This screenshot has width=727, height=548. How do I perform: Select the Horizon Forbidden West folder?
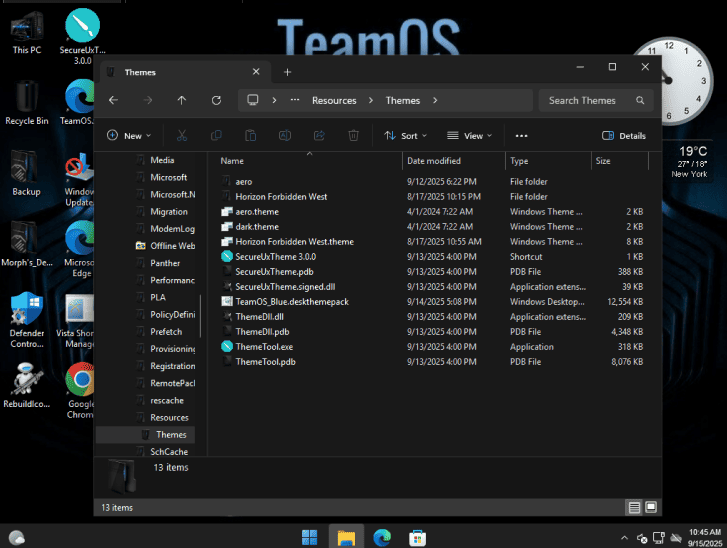click(281, 197)
